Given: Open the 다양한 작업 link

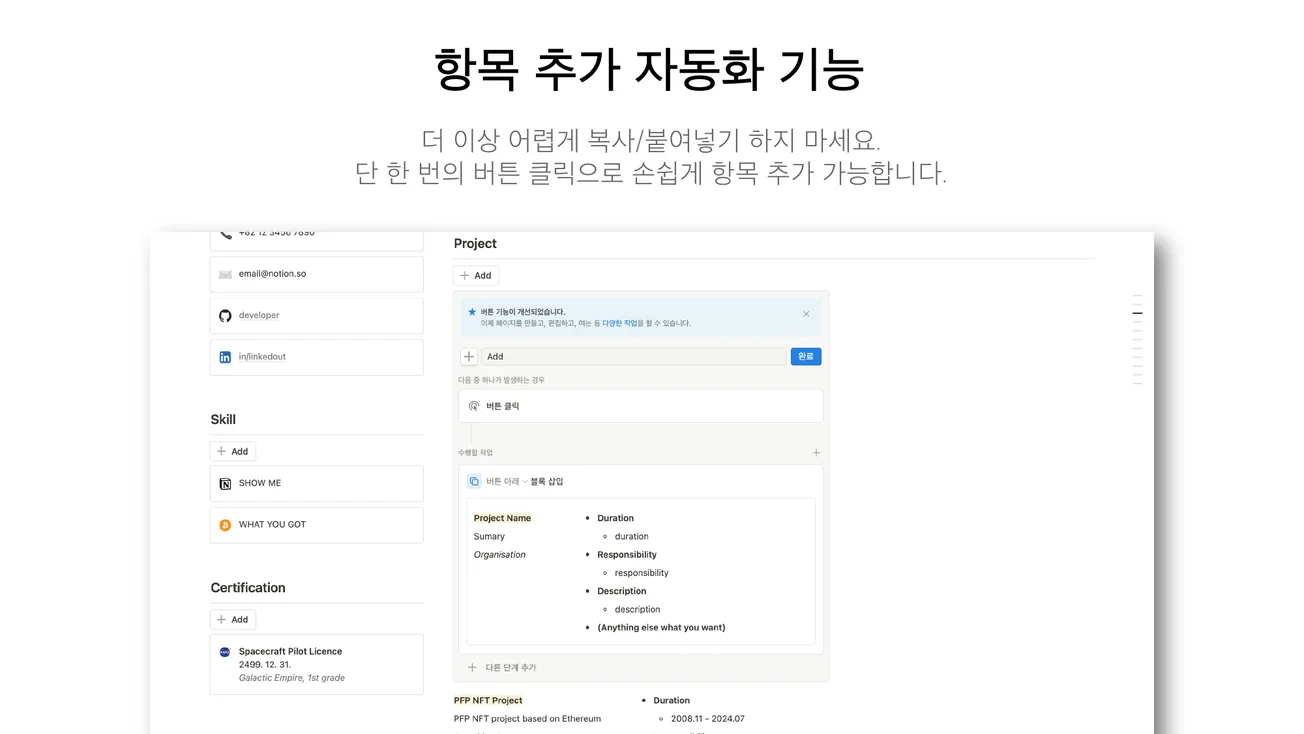Looking at the screenshot, I should tap(620, 323).
